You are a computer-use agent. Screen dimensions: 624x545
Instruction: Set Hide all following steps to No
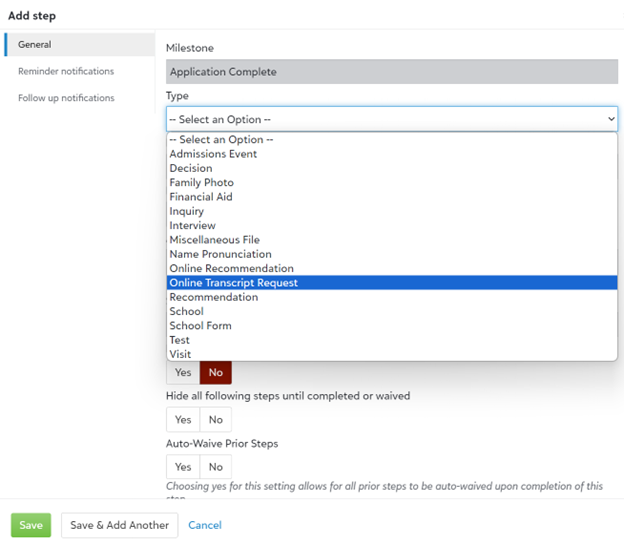pyautogui.click(x=216, y=420)
